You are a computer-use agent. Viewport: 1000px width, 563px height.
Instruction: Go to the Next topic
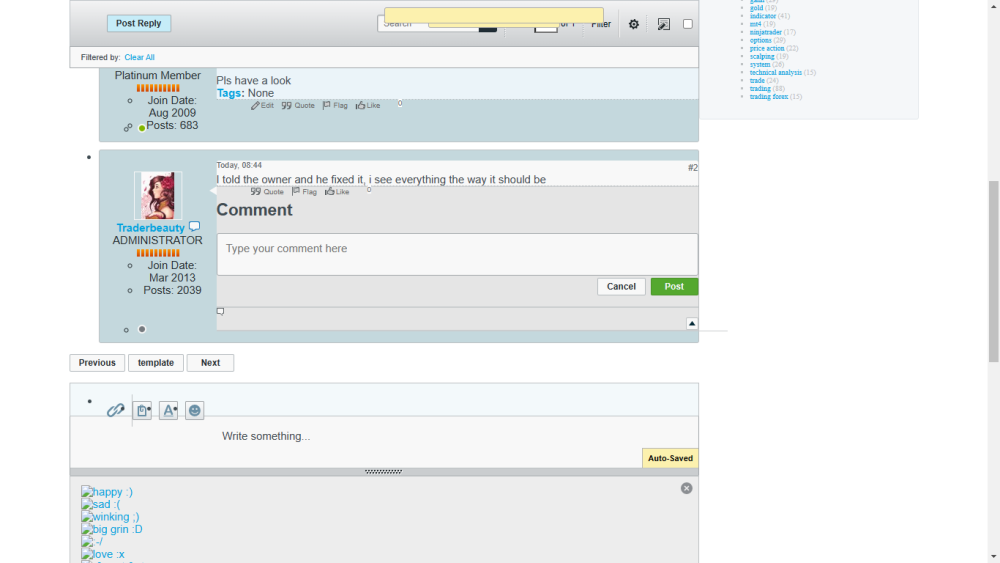click(210, 363)
